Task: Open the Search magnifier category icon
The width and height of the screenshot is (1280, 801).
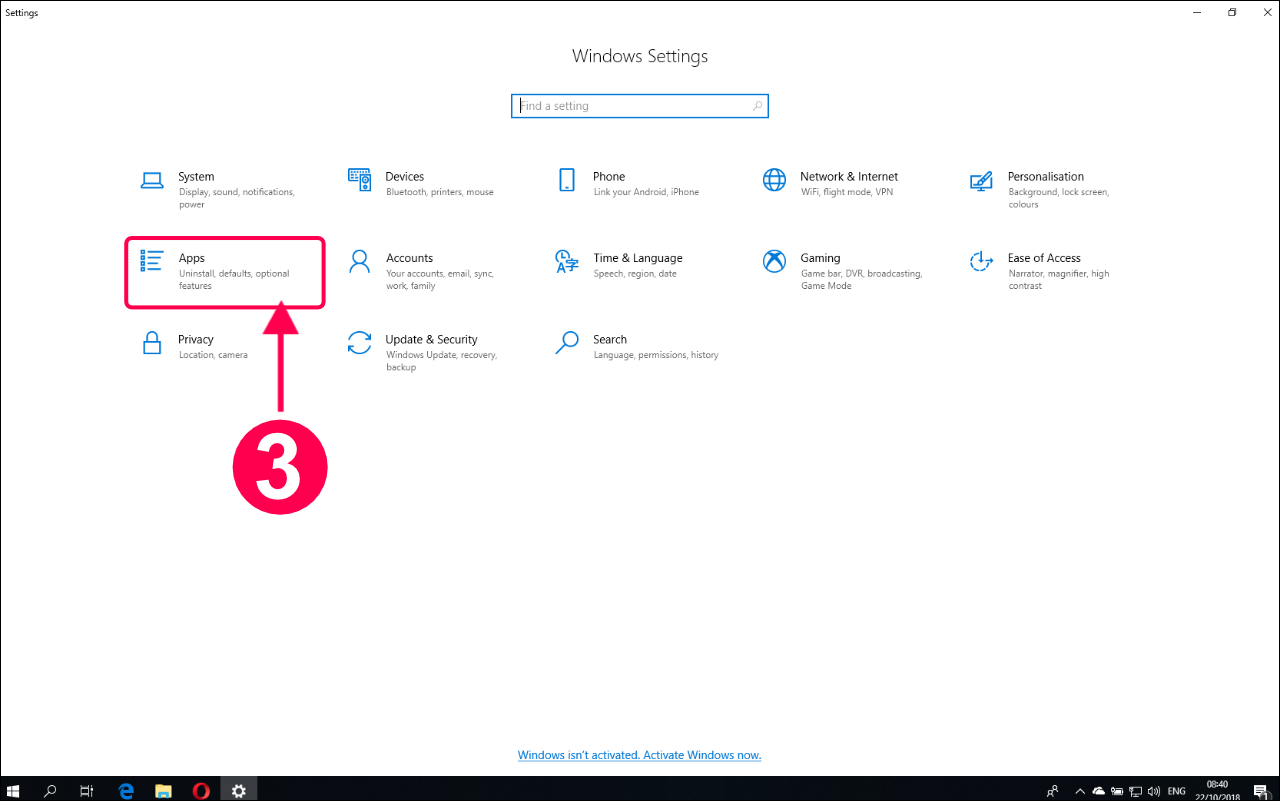Action: [x=567, y=343]
